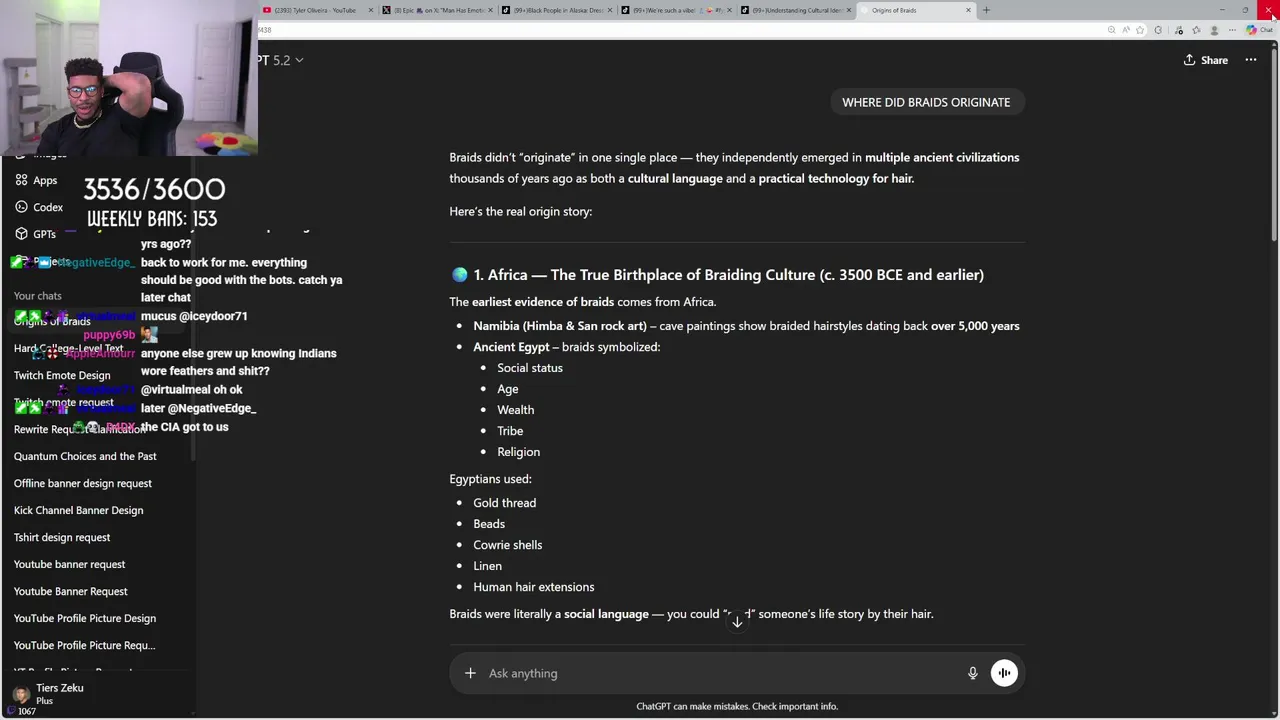1280x720 pixels.
Task: Click the Human hair extensions item
Action: click(533, 587)
